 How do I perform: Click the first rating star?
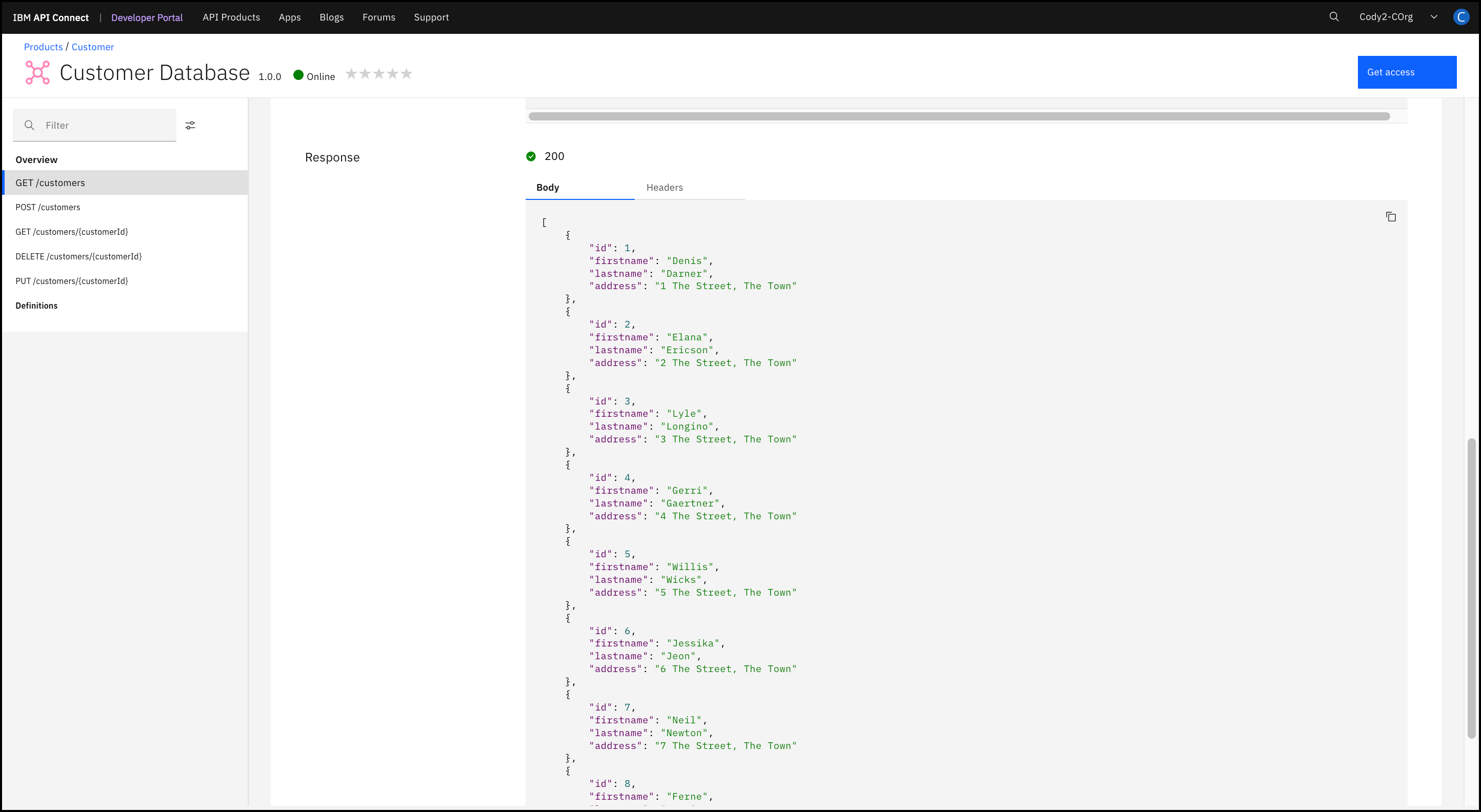click(x=351, y=73)
